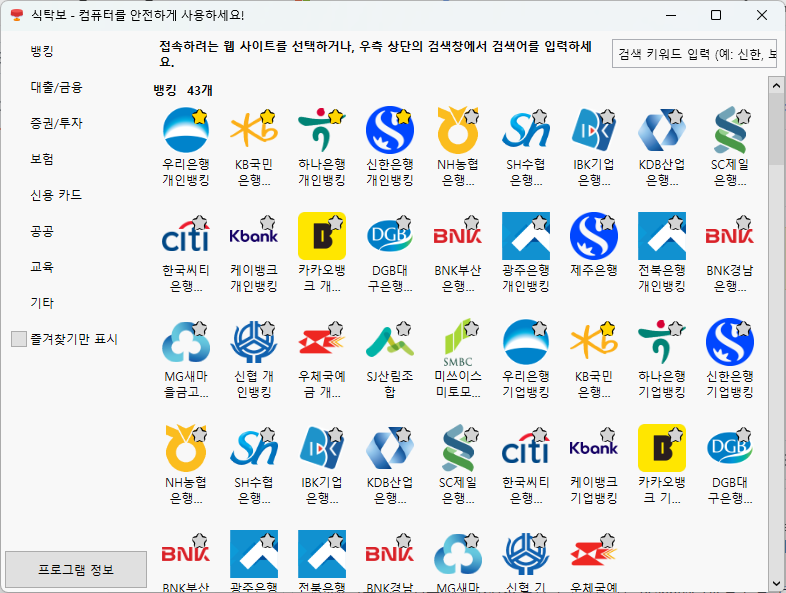Select 신협 개인뱅킹 icon
This screenshot has height=593, width=786.
[254, 342]
